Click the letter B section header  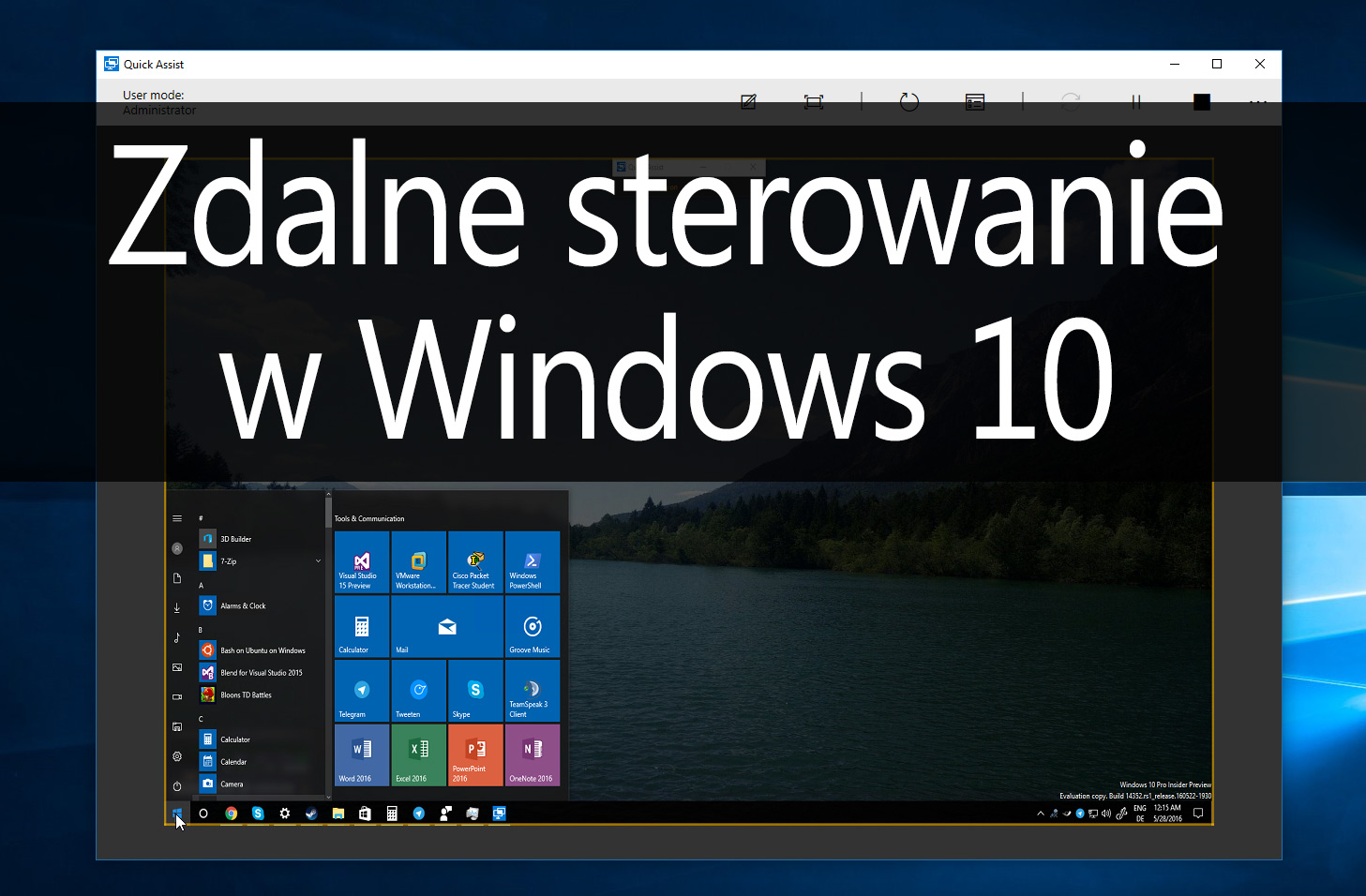201,630
